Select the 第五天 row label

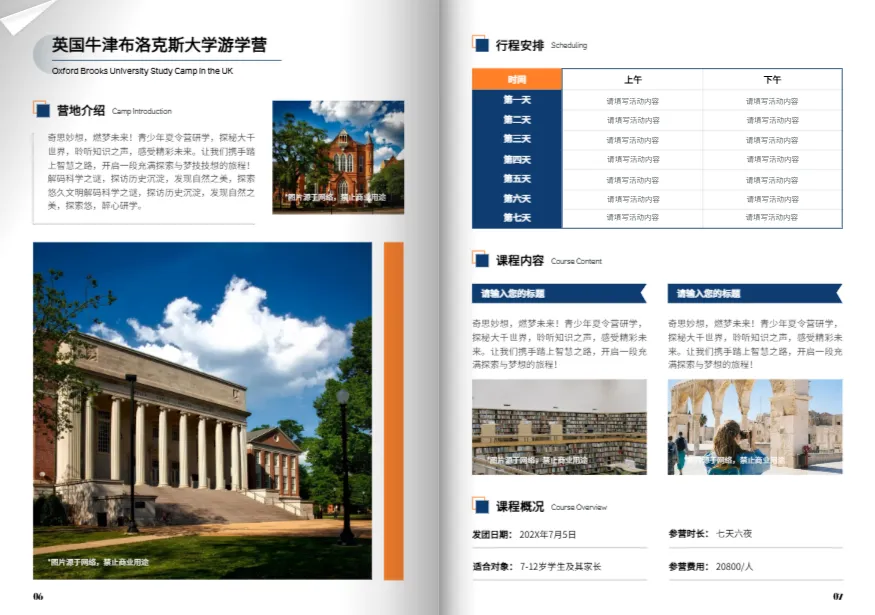517,179
